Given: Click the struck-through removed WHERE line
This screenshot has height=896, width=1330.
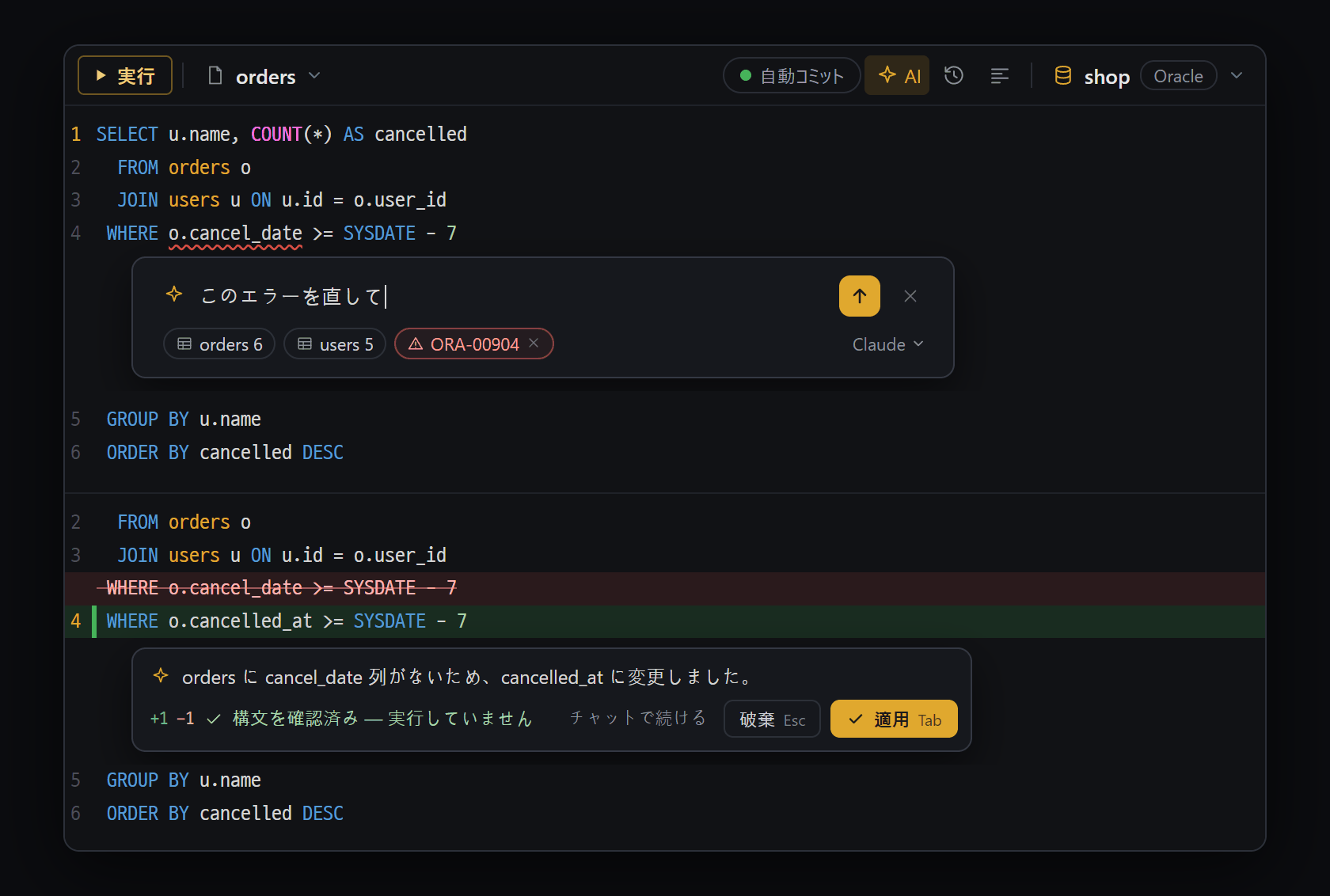Looking at the screenshot, I should (665, 588).
